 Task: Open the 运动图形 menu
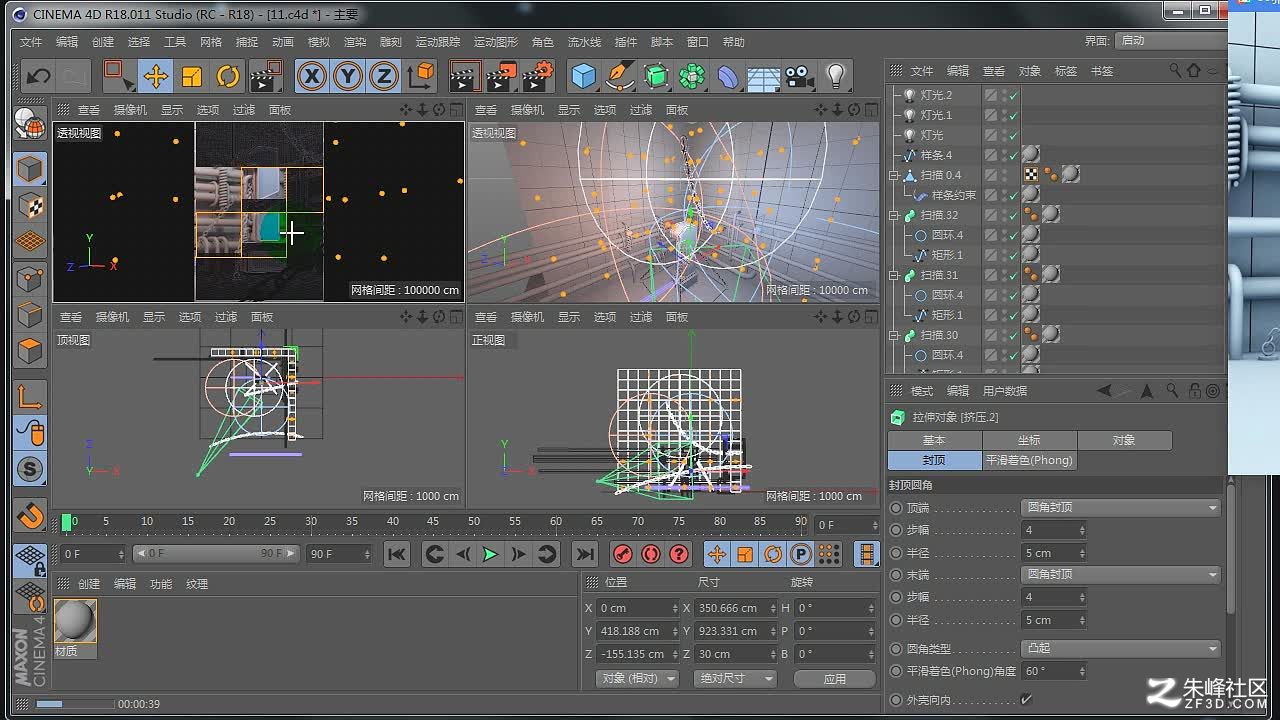(x=496, y=42)
